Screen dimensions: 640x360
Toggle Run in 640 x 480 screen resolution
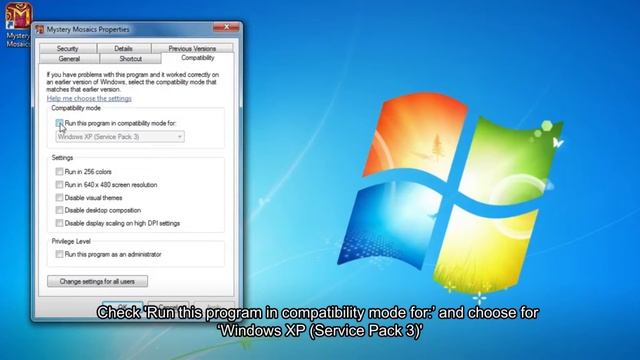60,184
